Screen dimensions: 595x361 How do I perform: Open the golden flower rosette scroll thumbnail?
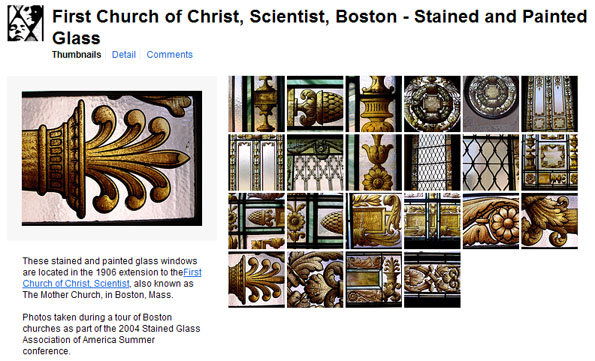(x=491, y=221)
